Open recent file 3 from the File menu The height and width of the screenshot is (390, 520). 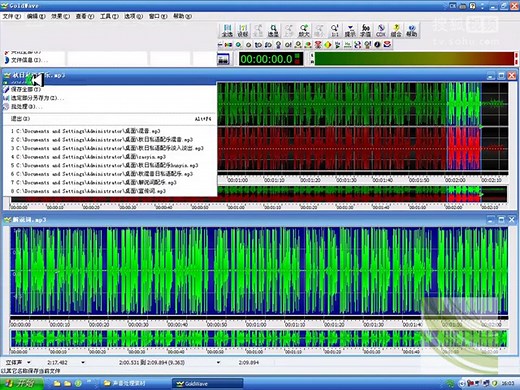(x=109, y=148)
